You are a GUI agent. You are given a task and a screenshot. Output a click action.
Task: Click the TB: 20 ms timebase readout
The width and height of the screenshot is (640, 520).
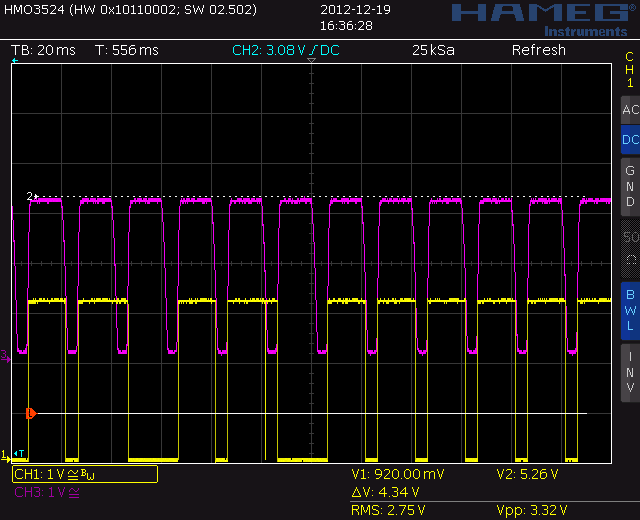[43, 50]
